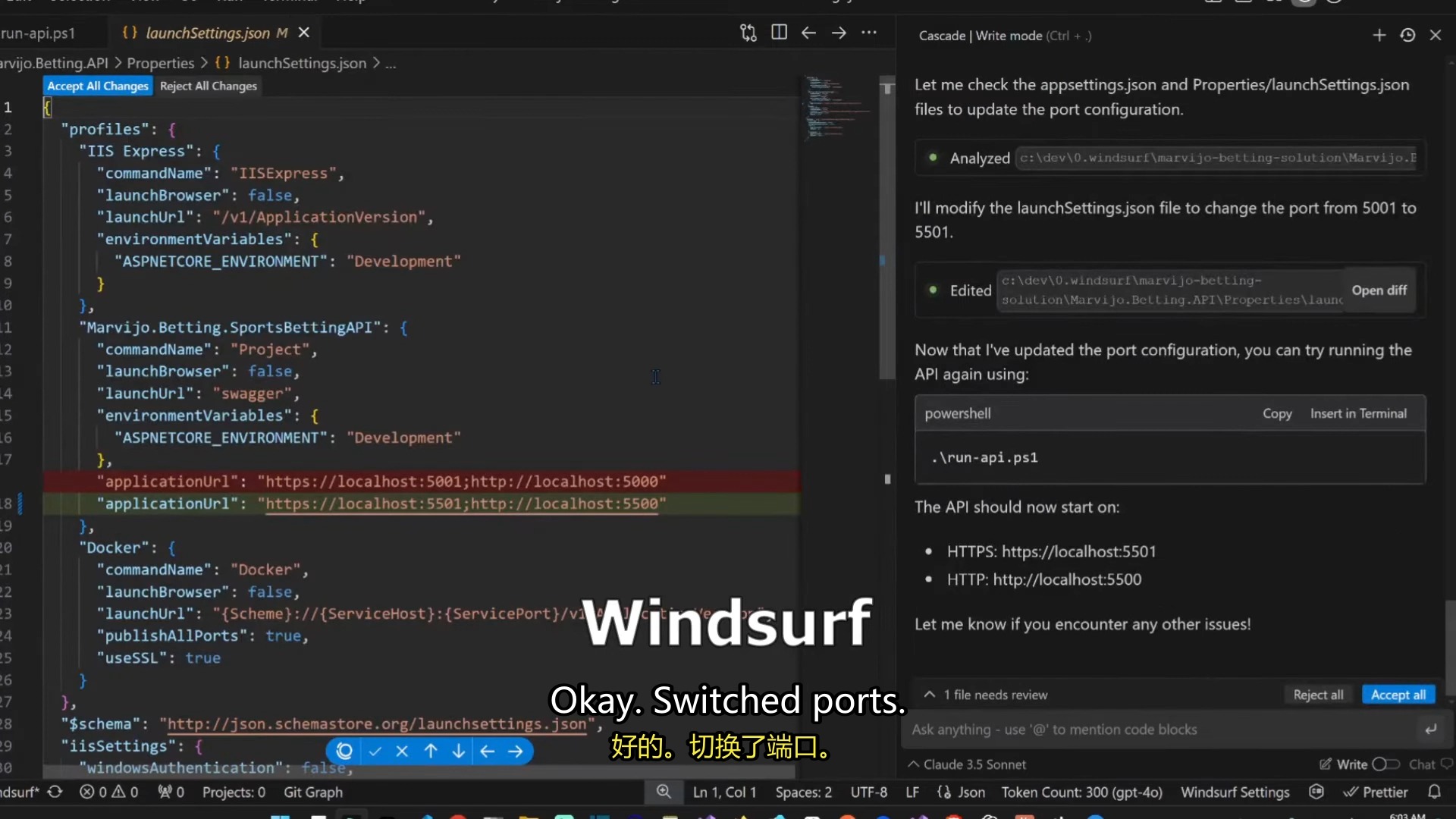
Task: Start a new Cascade conversation with the plus icon
Action: tap(1379, 35)
